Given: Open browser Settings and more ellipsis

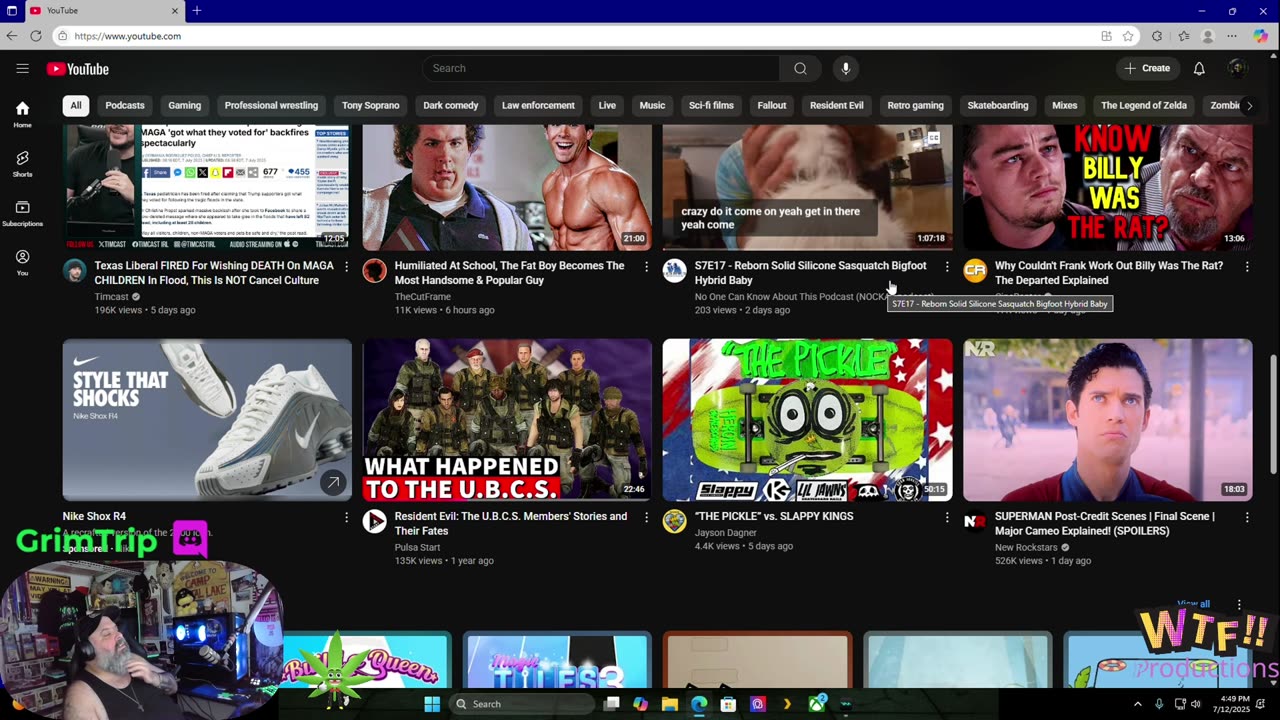Looking at the screenshot, I should pos(1233,36).
